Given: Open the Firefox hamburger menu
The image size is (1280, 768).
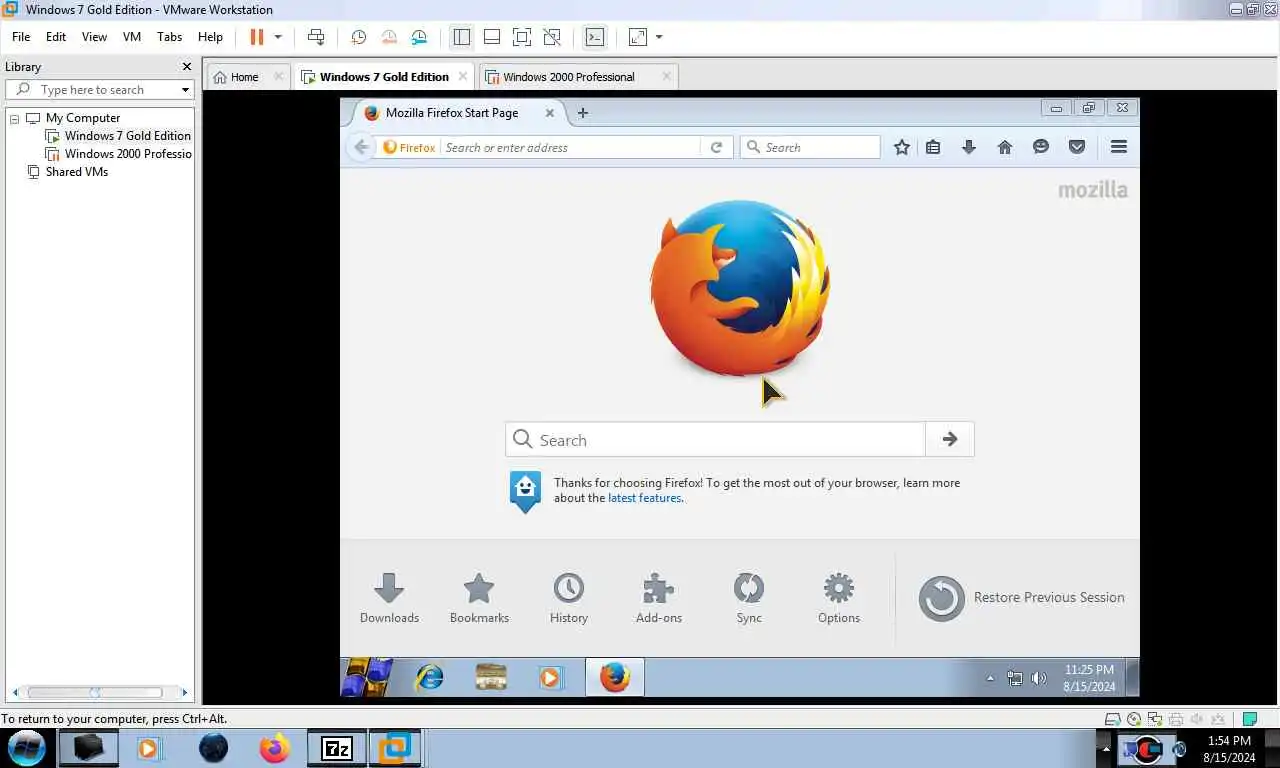Looking at the screenshot, I should coord(1119,147).
